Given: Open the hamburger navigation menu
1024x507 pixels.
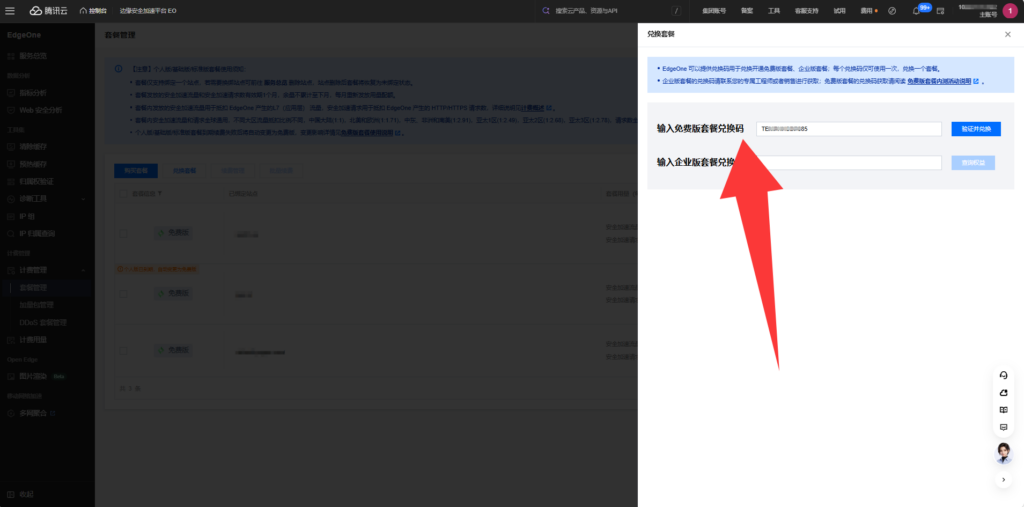Looking at the screenshot, I should tap(10, 10).
